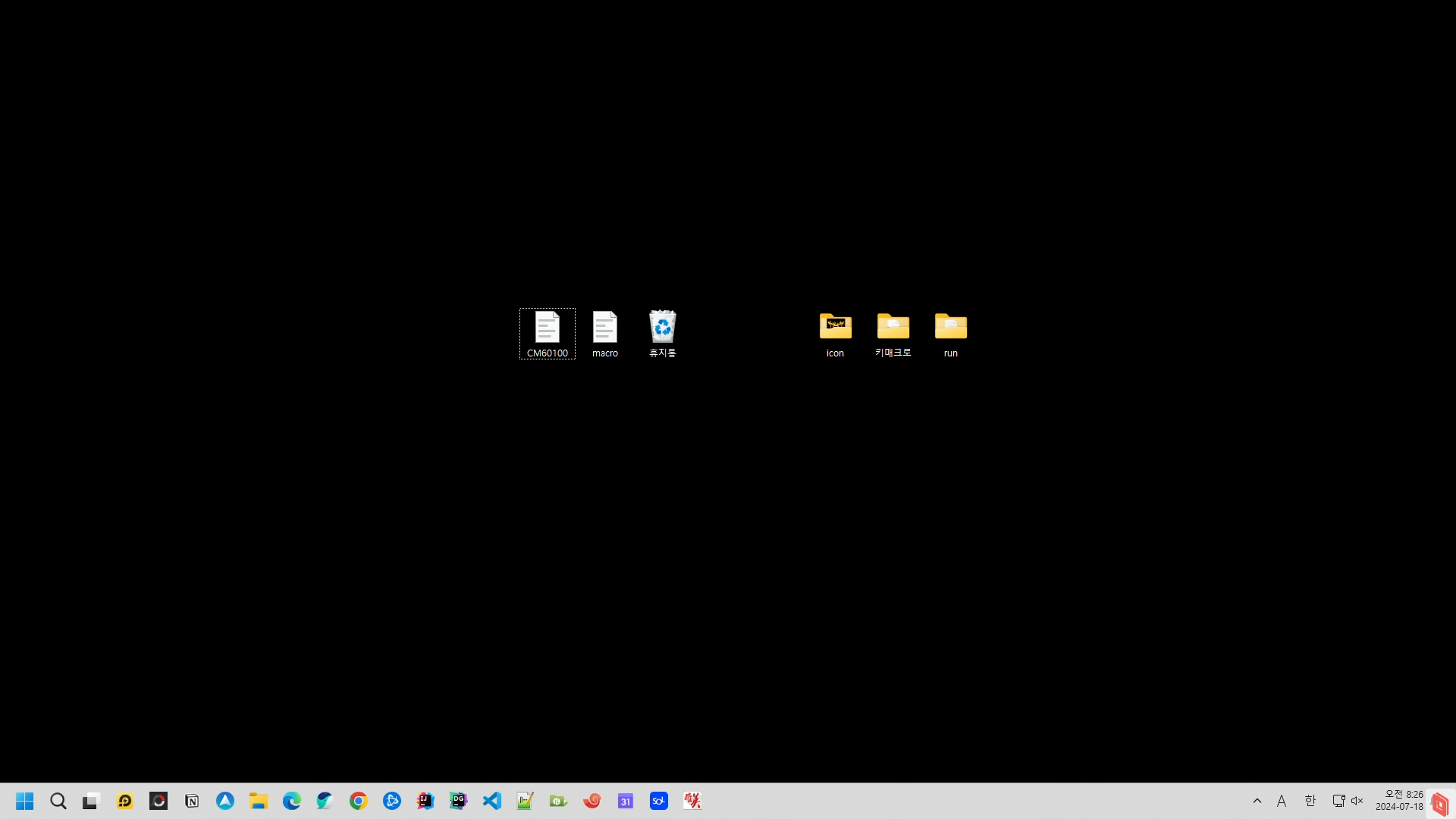The image size is (1456, 819).
Task: Click the taskbar Search magnifier icon
Action: click(x=58, y=801)
